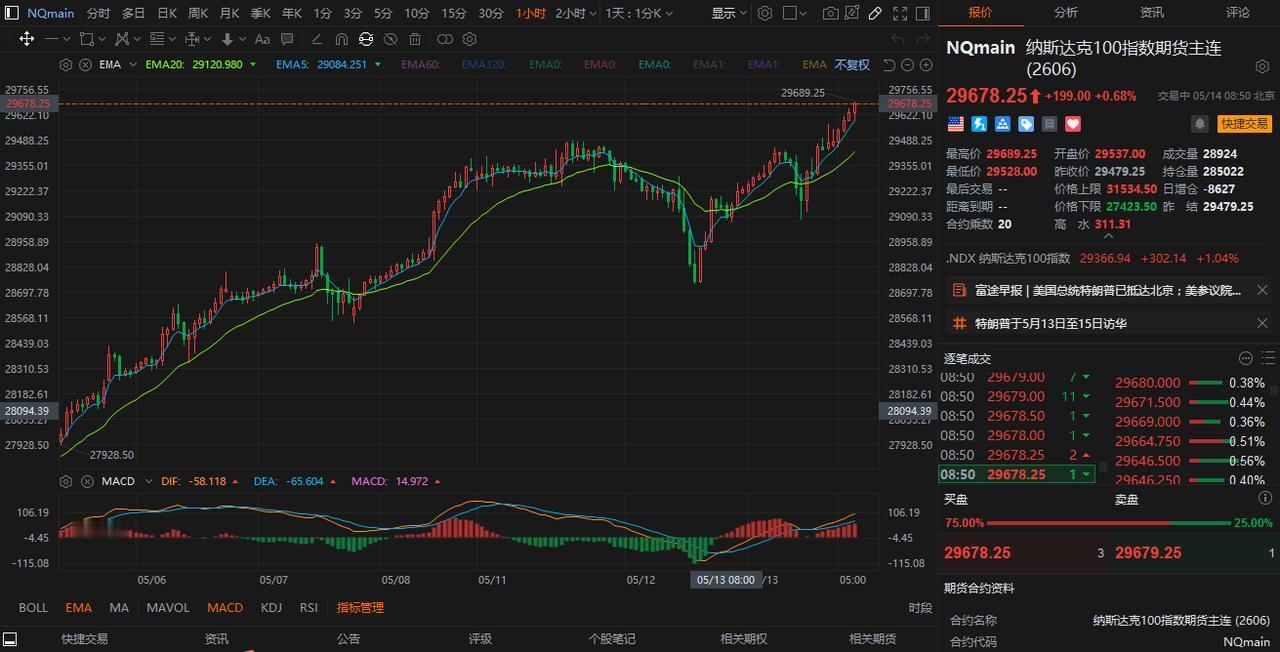This screenshot has height=652, width=1280.
Task: Click the 时段 session button
Action: (920, 607)
